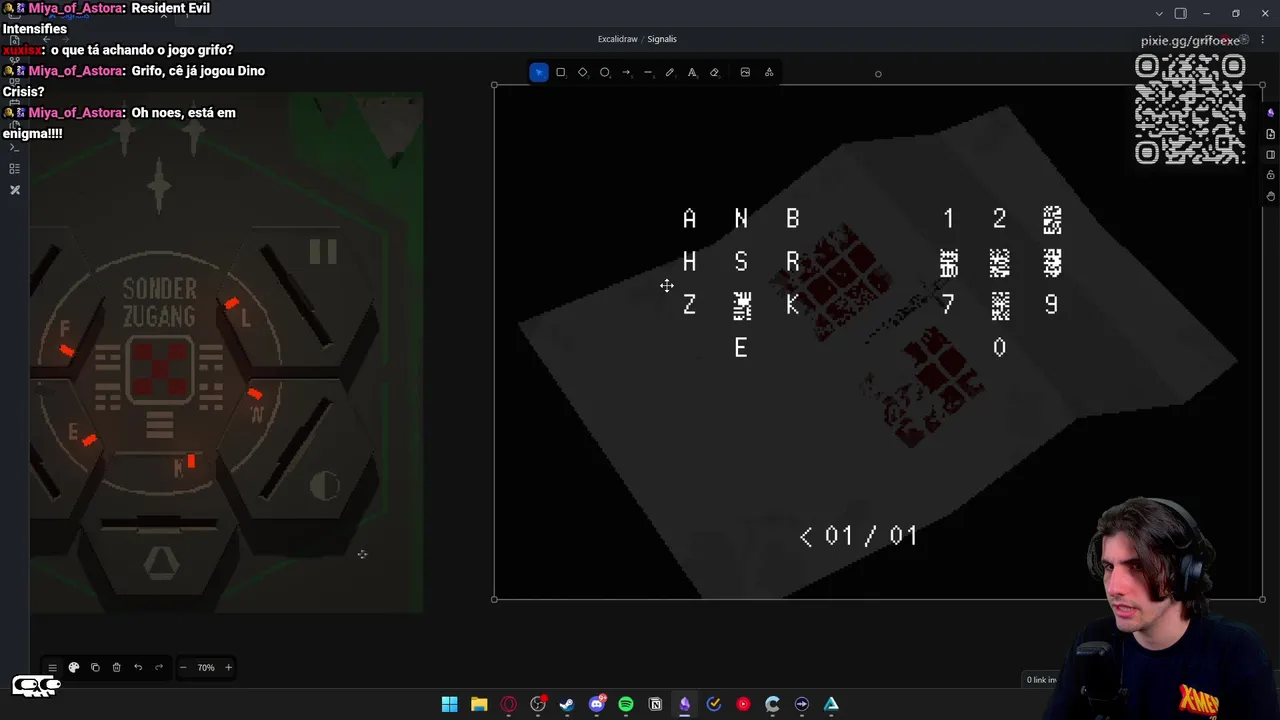Click the '0 link' indicator near the bottom right
1280x720 pixels.
click(x=1041, y=680)
